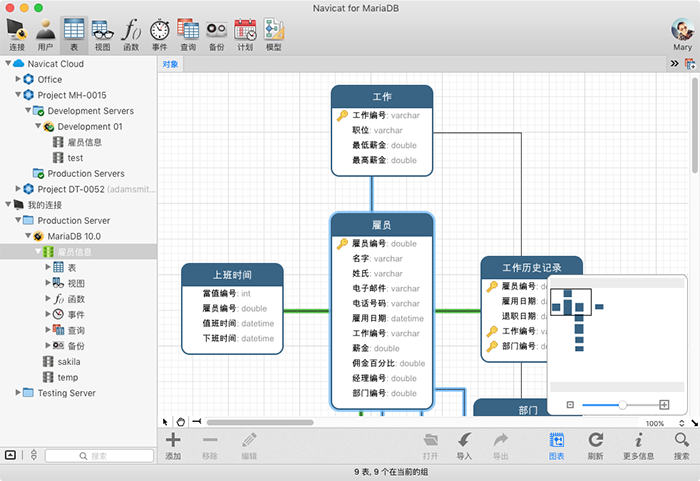Screen dimensions: 700x481
Task: Expand the 查询 node in tree
Action: pos(48,330)
